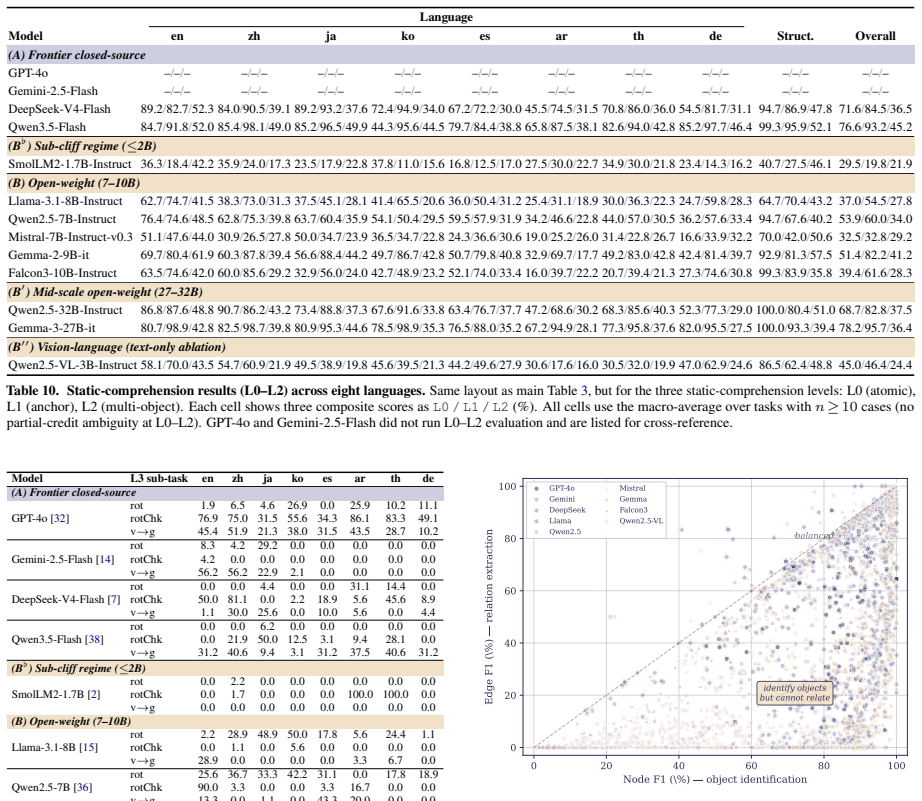
Task: Select the '(B♭) Sub-cliff regime (≤2B)' band in lower table
Action: pos(225,669)
